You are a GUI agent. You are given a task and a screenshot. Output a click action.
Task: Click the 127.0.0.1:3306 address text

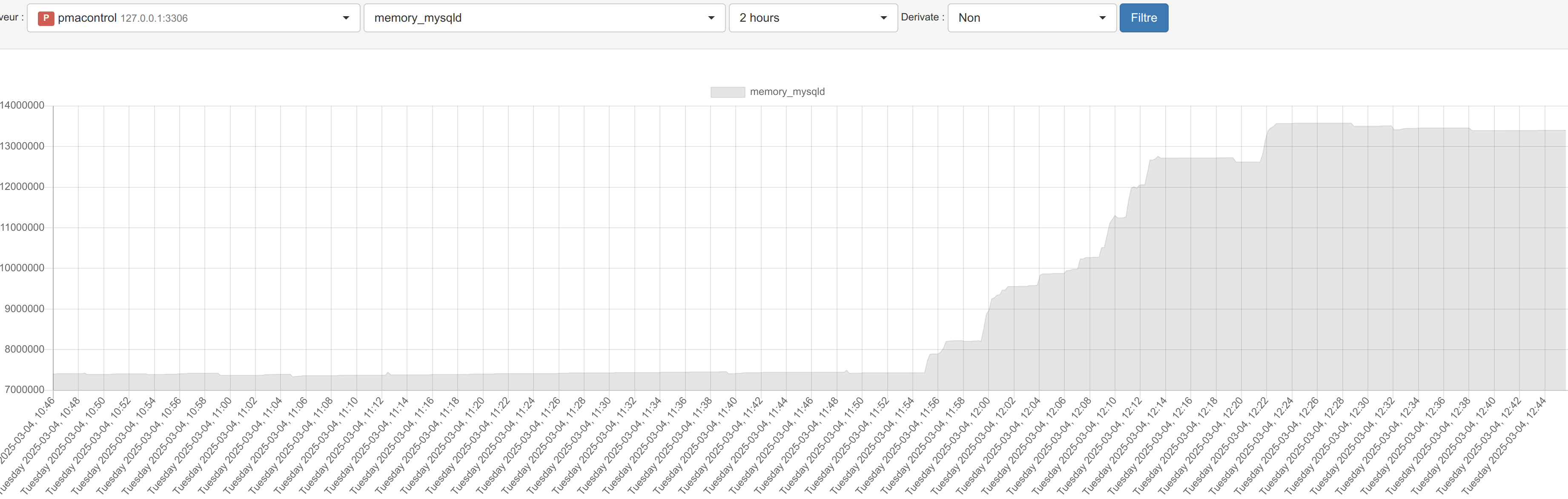[154, 19]
